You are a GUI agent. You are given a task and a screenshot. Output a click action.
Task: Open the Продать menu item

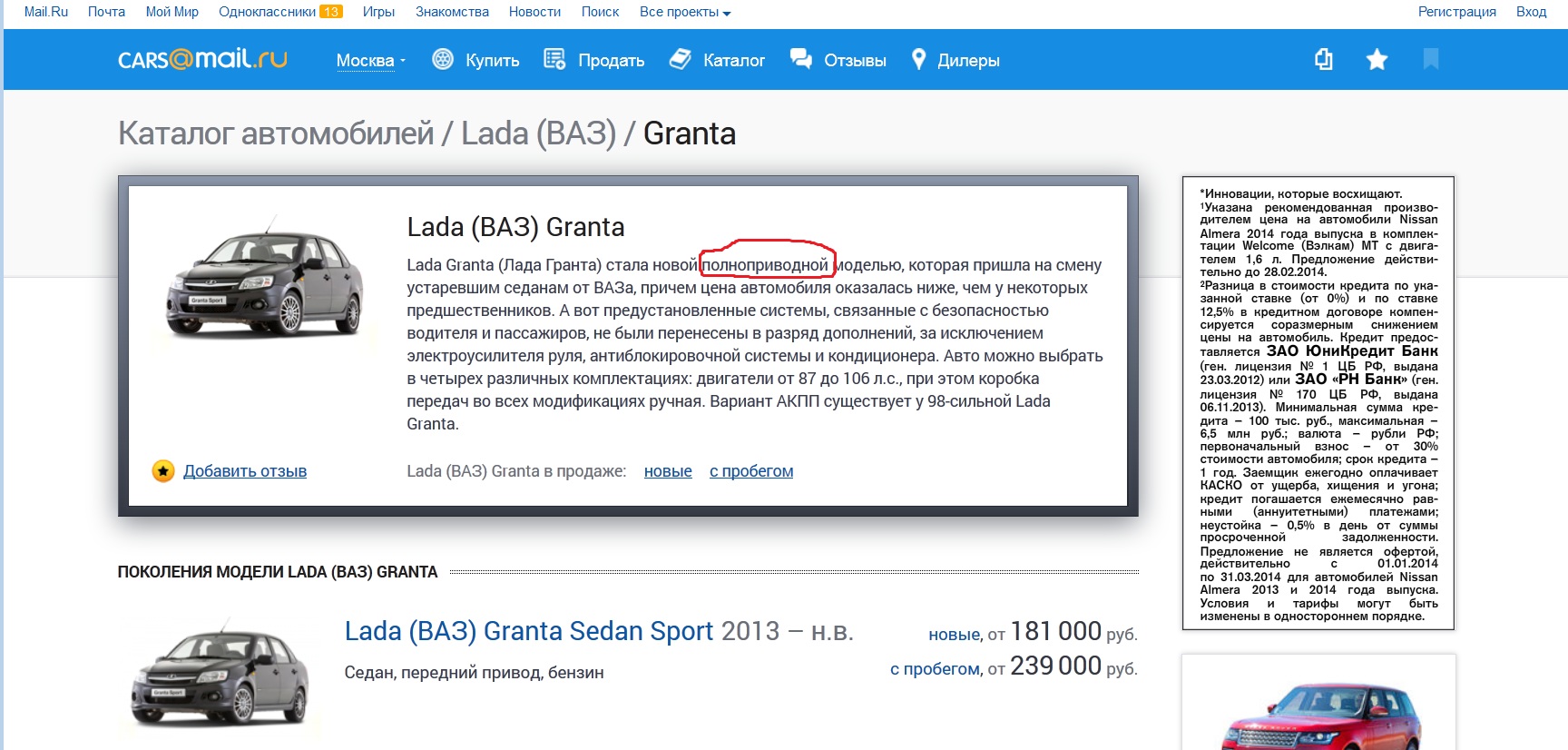(612, 61)
